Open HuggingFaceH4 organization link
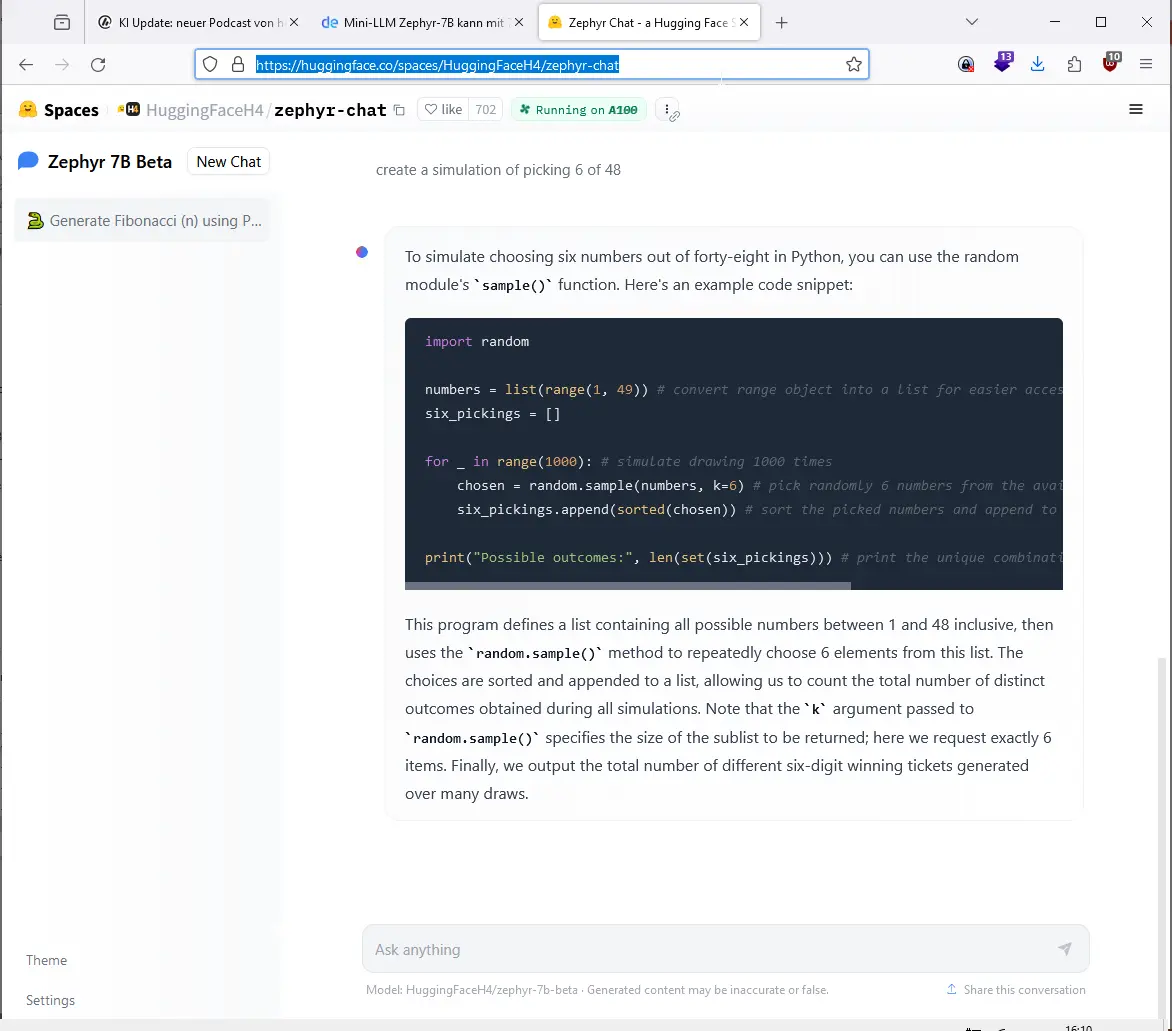This screenshot has height=1031, width=1172. pos(205,110)
